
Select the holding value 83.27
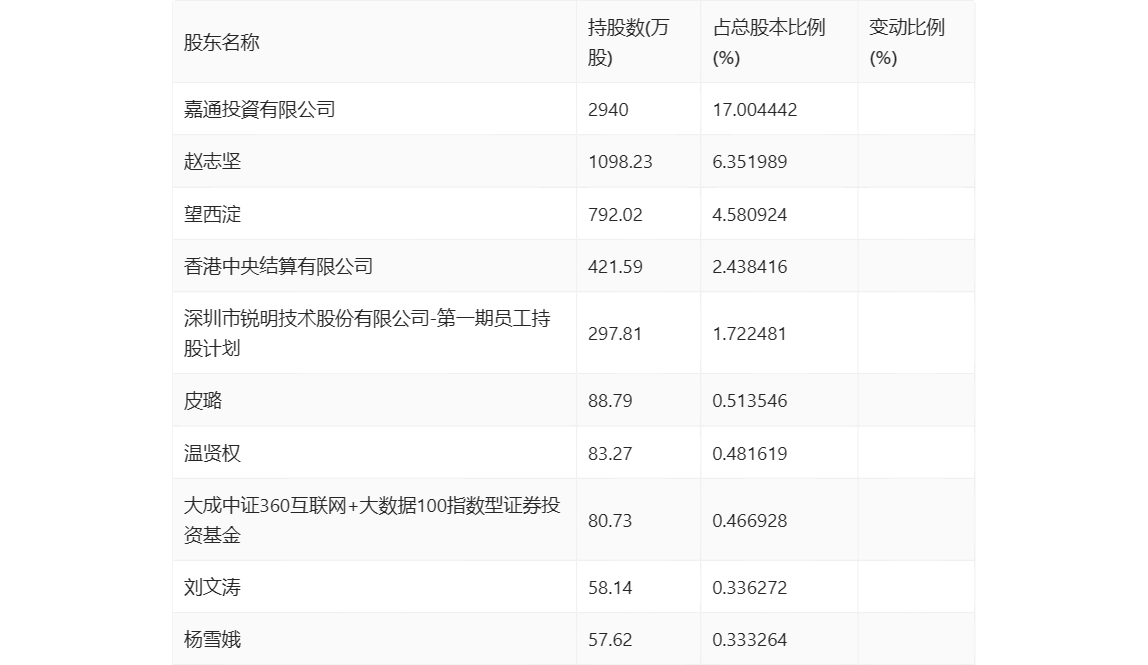(610, 453)
